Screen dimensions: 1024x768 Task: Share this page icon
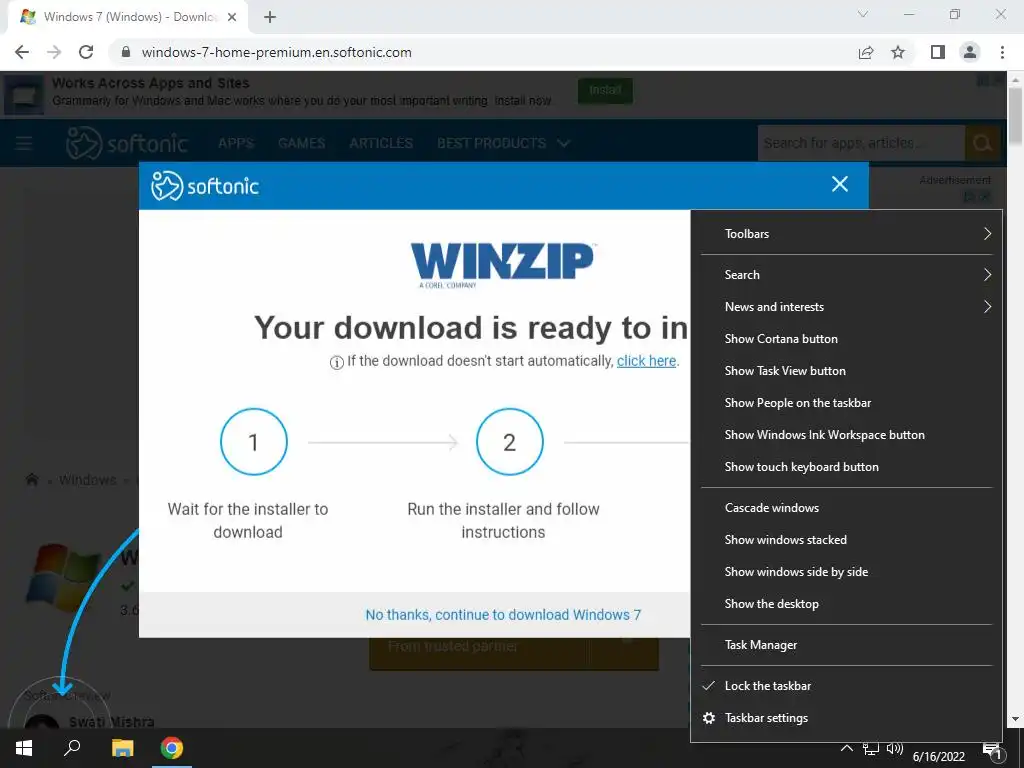point(866,52)
